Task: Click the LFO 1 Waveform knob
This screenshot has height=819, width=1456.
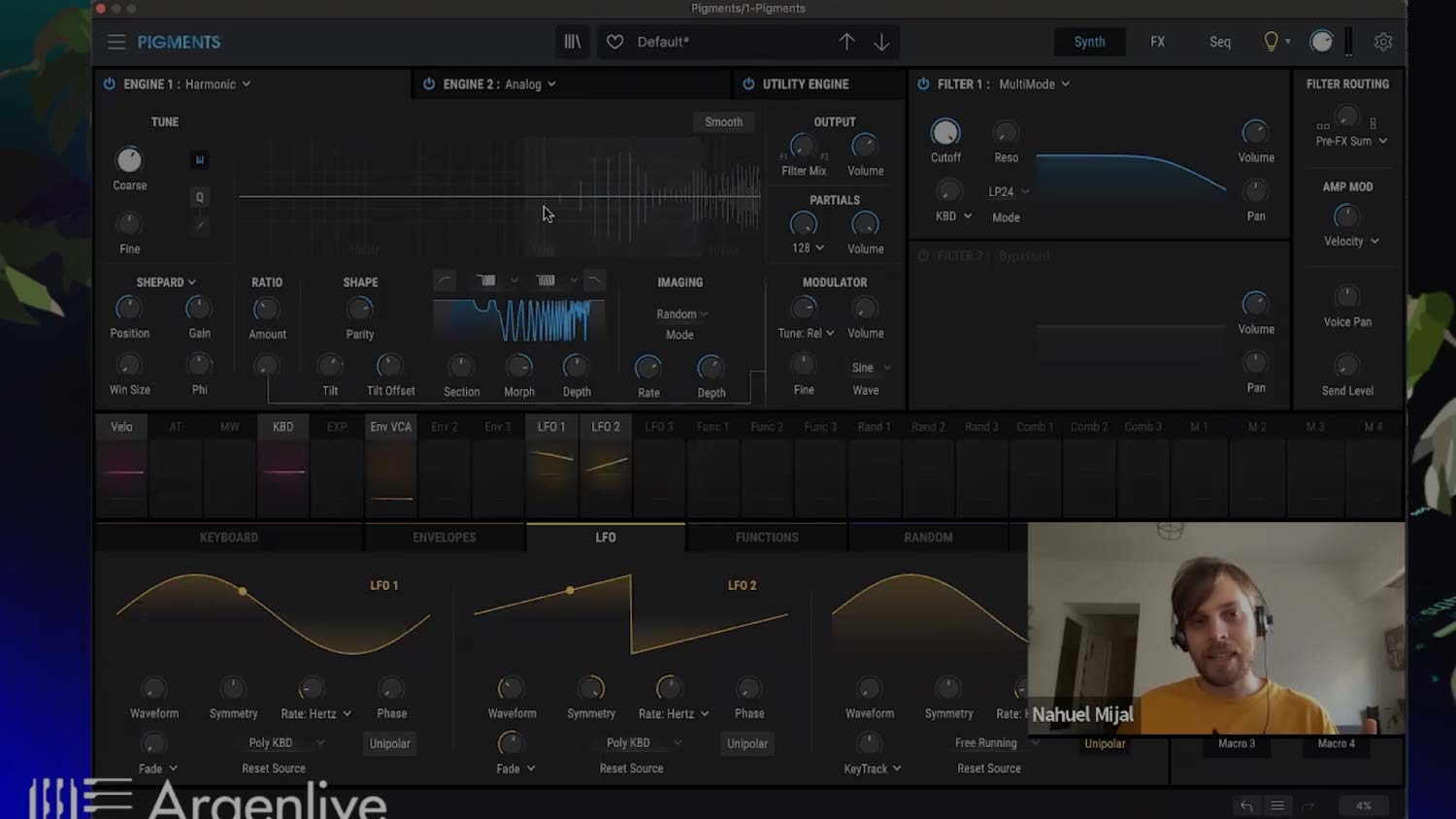Action: tap(153, 689)
